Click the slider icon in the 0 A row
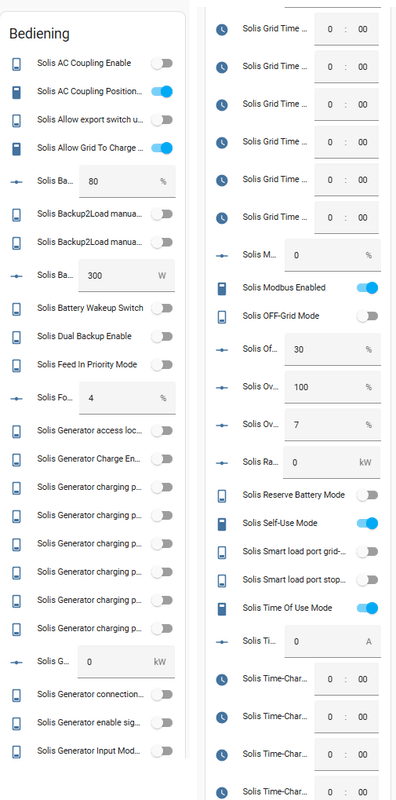Screen dimensions: 396x800 (222, 642)
